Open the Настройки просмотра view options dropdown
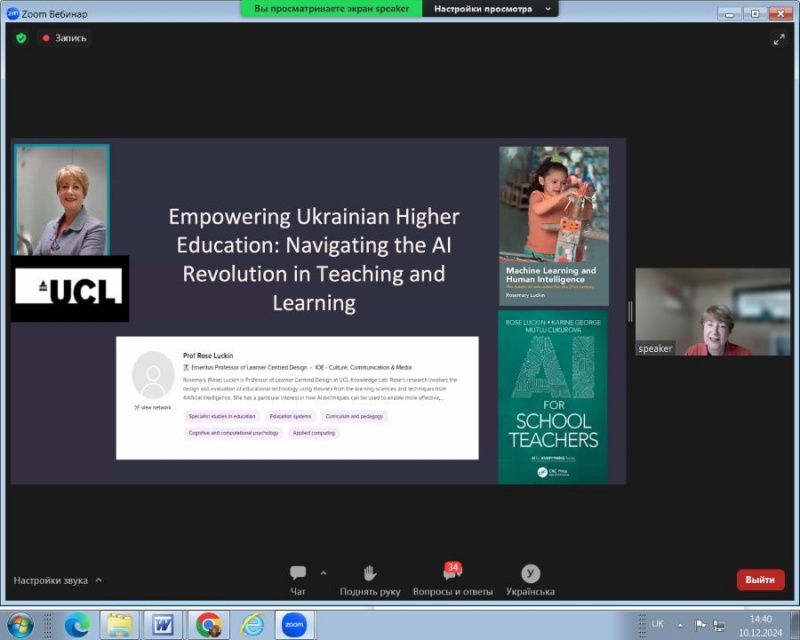The image size is (800, 640). (x=491, y=8)
